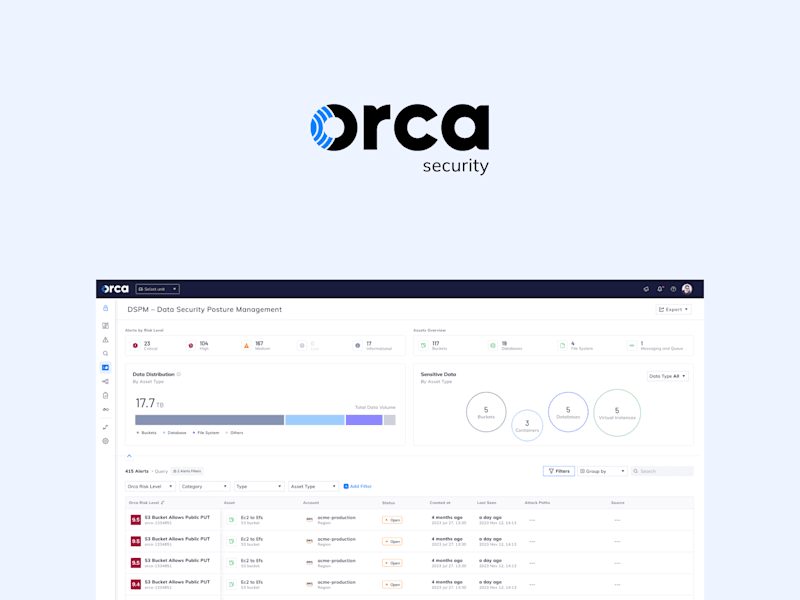800x600 pixels.
Task: Open the lock icon at the sidebar top
Action: (106, 308)
